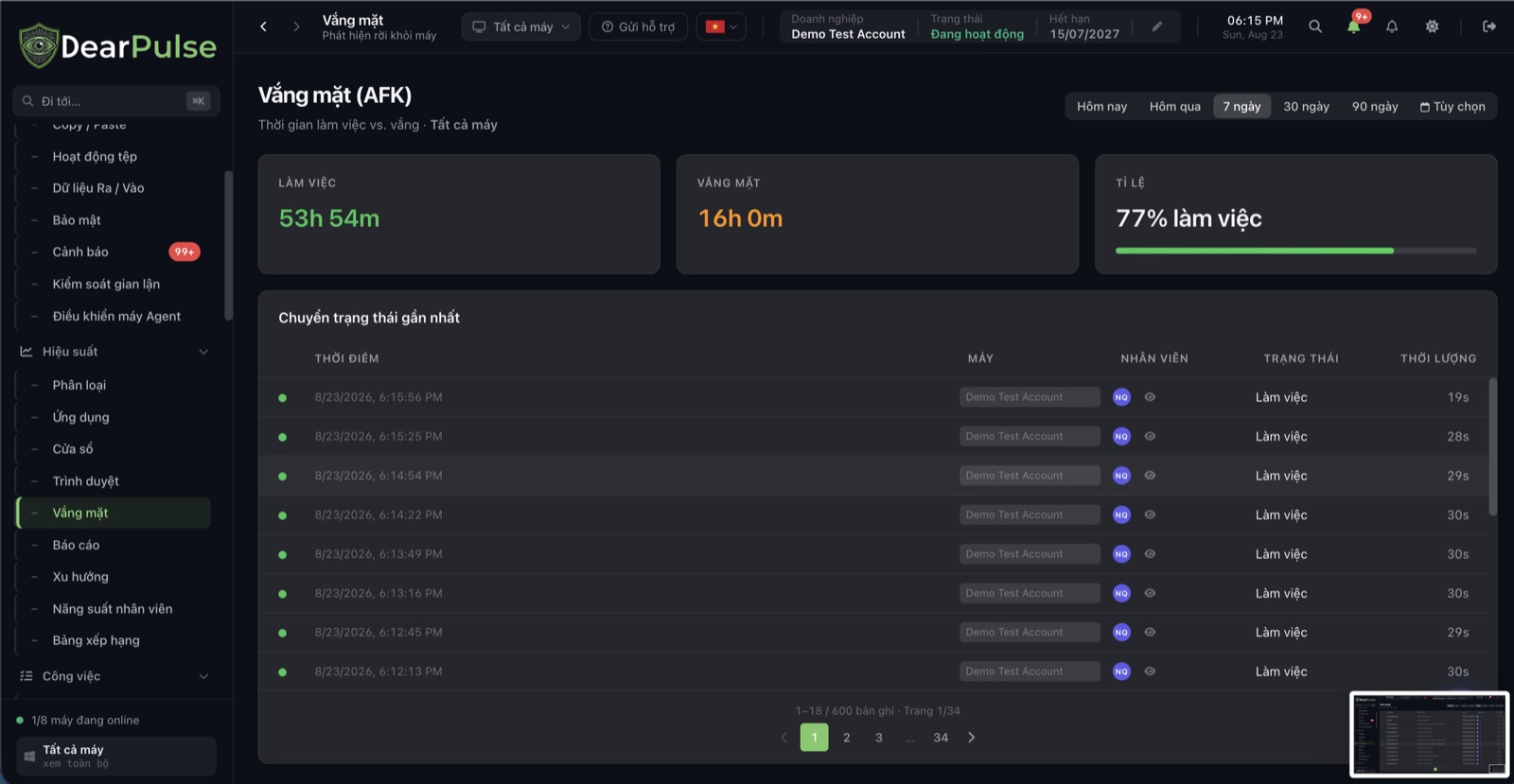1514x784 pixels.
Task: Open the Tất cả máy machine dropdown
Action: pos(521,26)
